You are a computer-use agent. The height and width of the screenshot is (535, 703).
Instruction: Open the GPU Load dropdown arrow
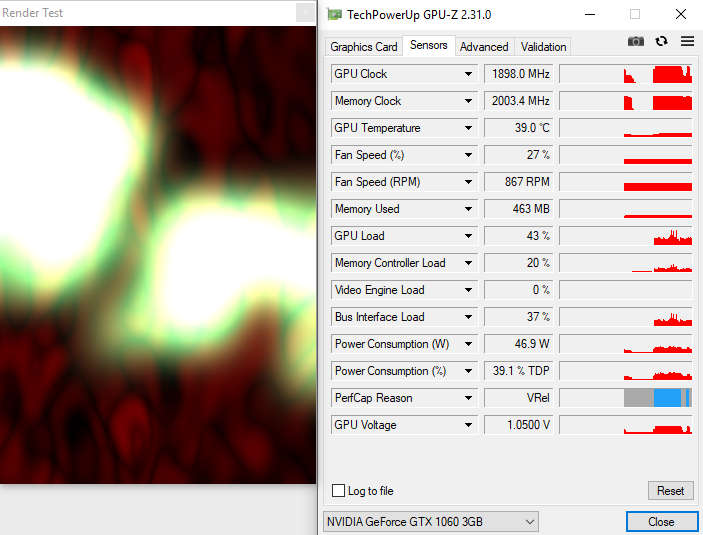(x=468, y=236)
